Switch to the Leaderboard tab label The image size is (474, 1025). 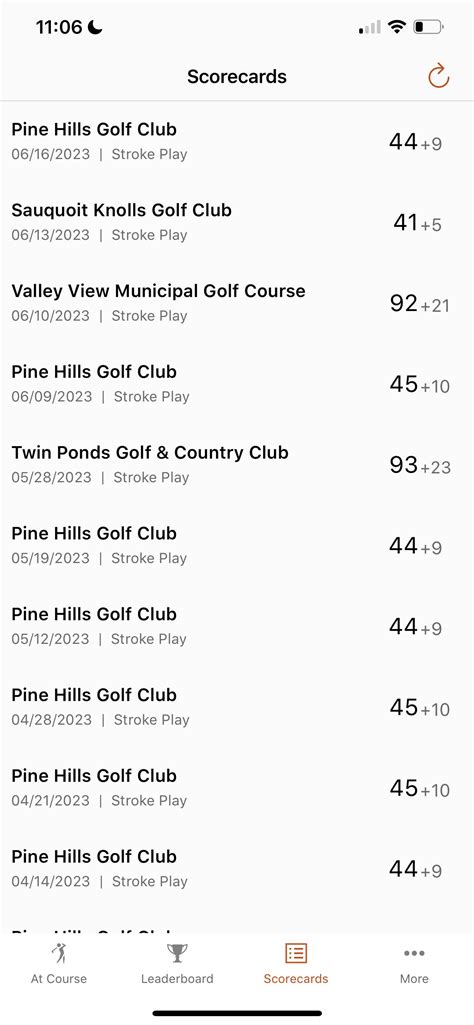[177, 979]
